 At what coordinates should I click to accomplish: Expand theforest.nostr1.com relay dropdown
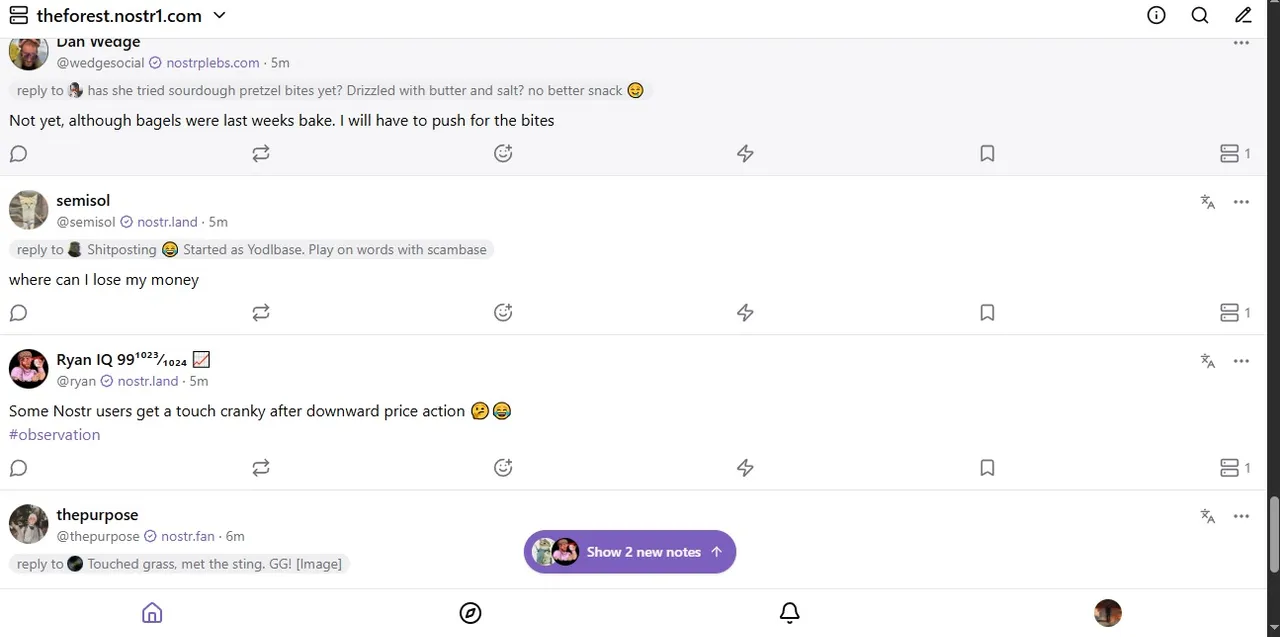tap(219, 15)
